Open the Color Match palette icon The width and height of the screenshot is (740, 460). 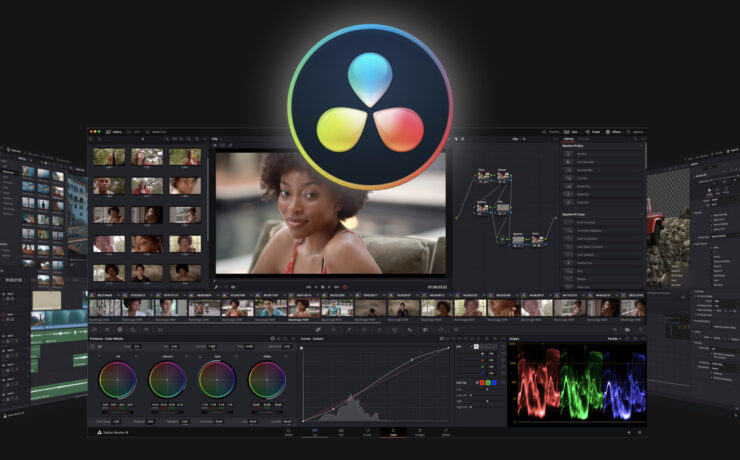107,329
